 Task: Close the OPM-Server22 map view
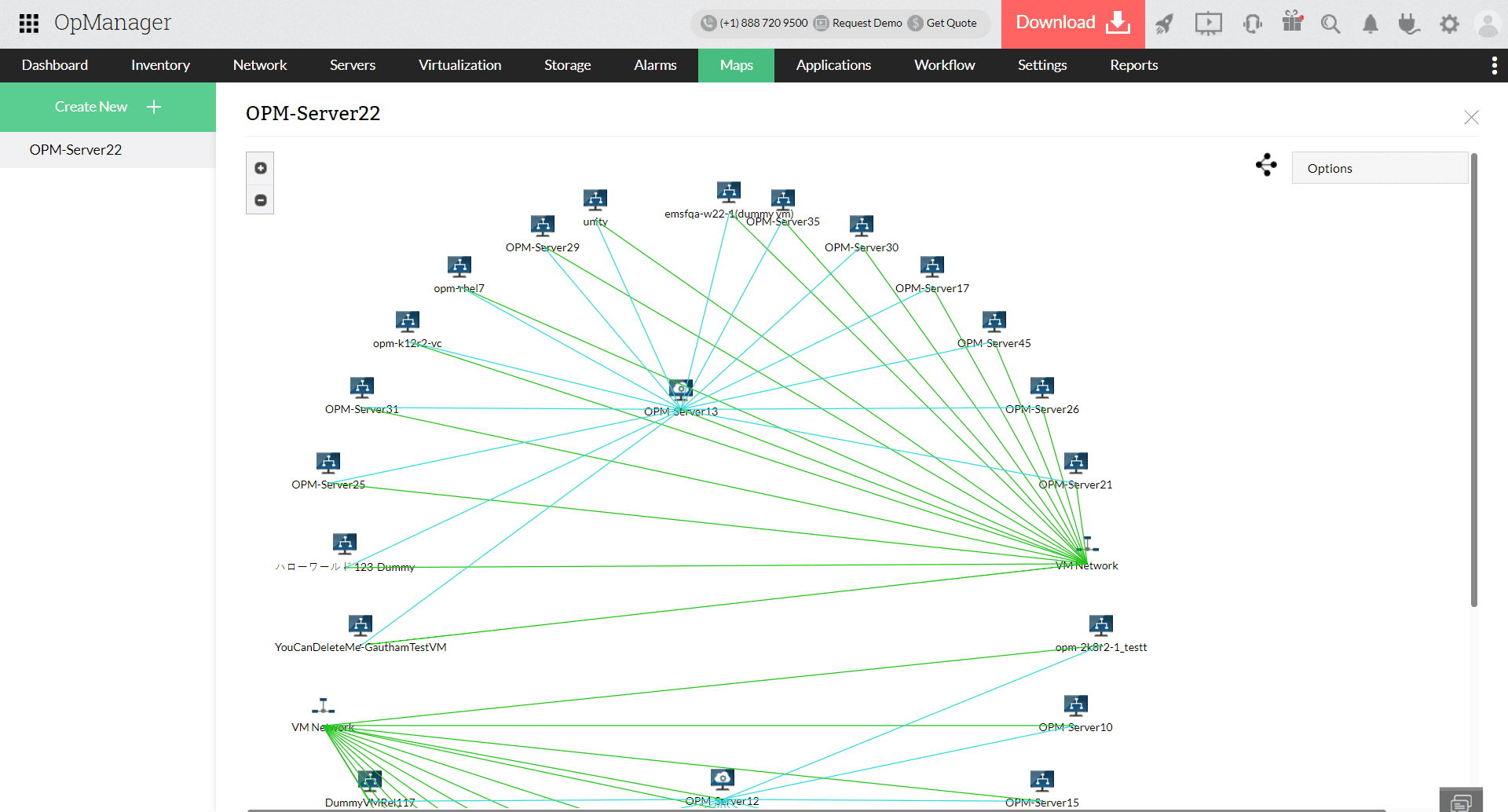click(x=1471, y=117)
